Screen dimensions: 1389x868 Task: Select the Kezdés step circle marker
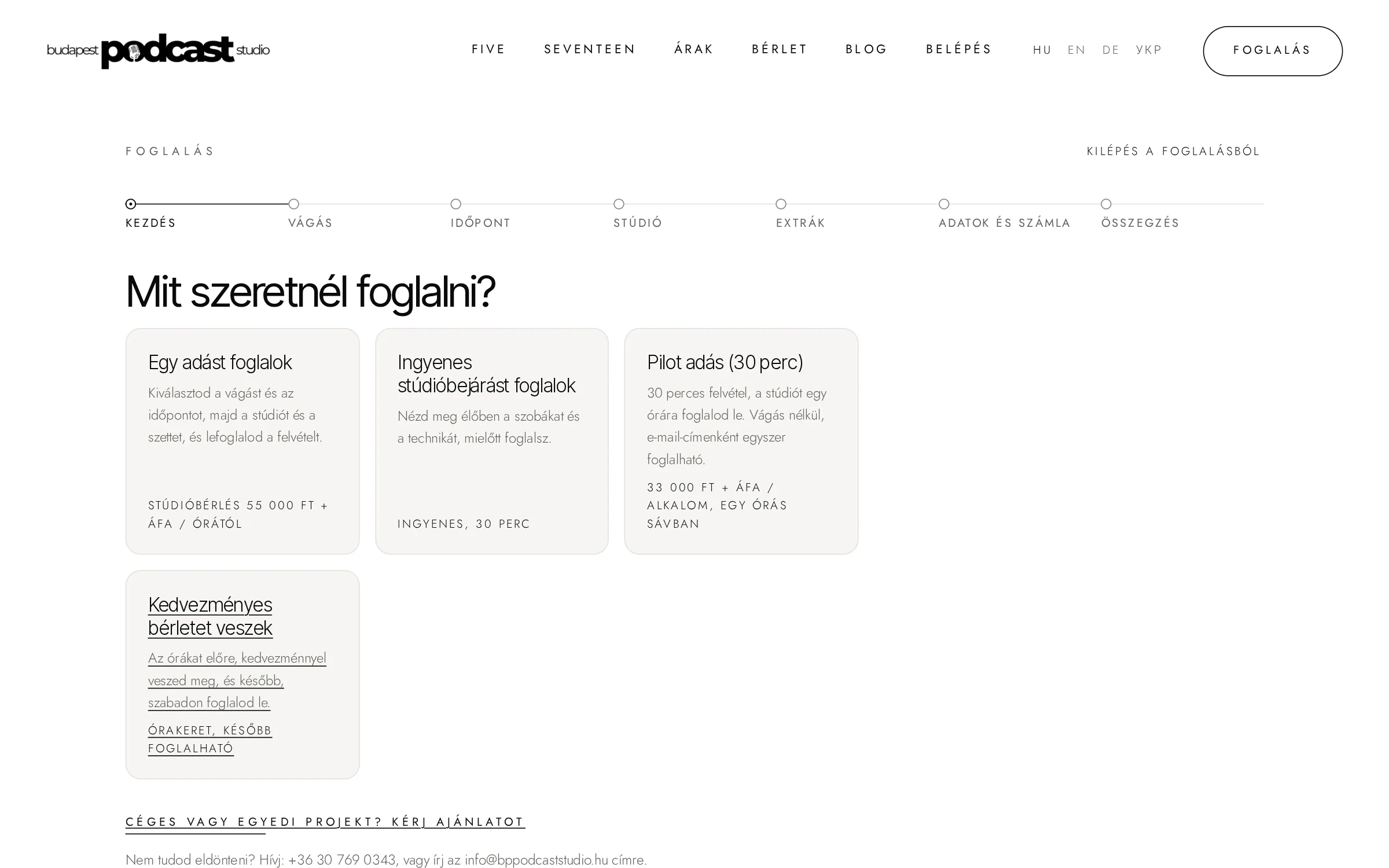pyautogui.click(x=131, y=204)
